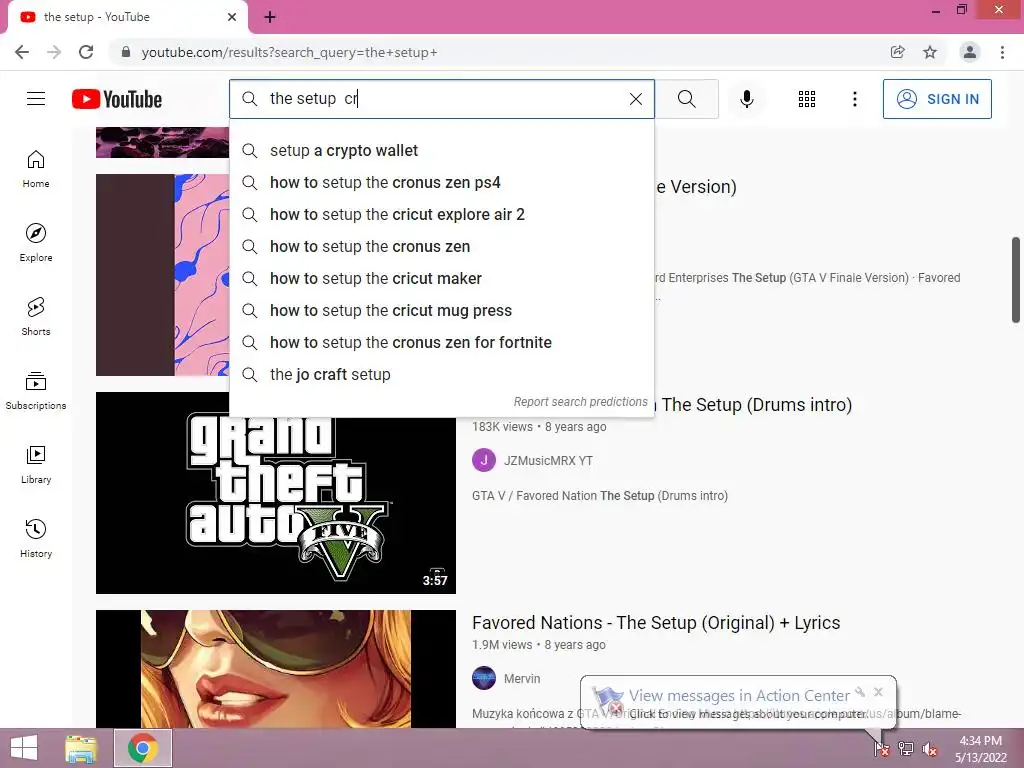Open Chrome profile avatar

coord(970,52)
